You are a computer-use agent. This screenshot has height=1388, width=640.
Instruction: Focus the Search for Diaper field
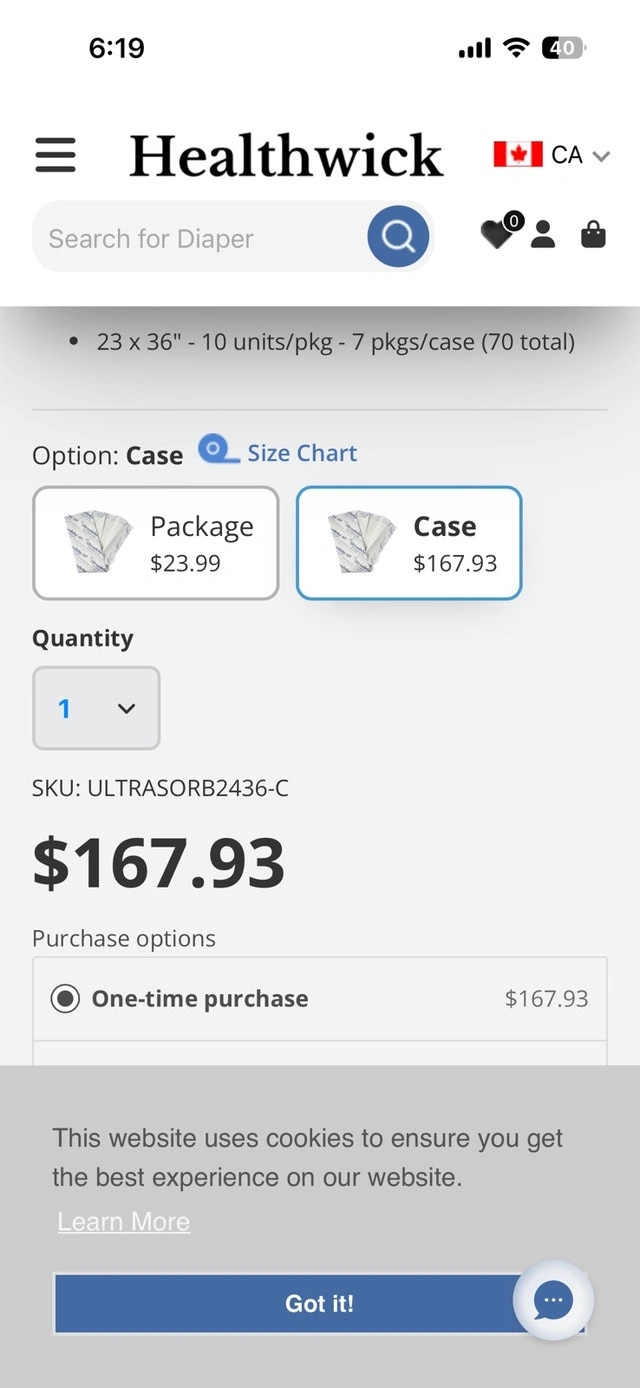[x=200, y=238]
